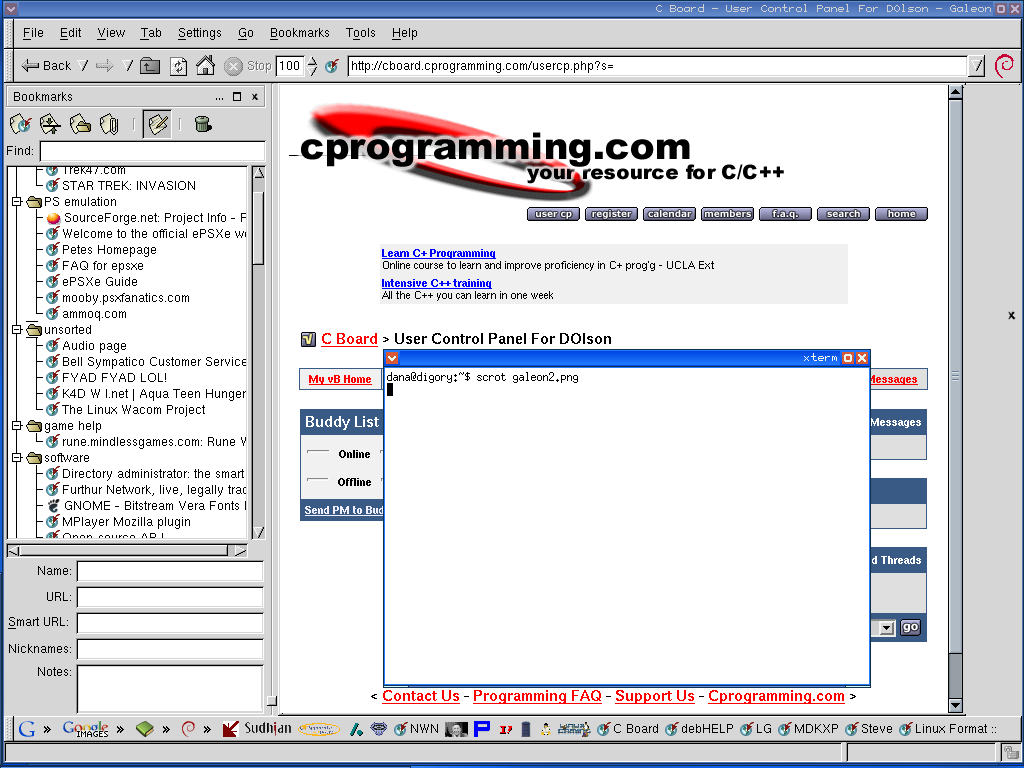Click the new folder icon in Bookmarks toolbar
The image size is (1024, 768).
tap(80, 124)
